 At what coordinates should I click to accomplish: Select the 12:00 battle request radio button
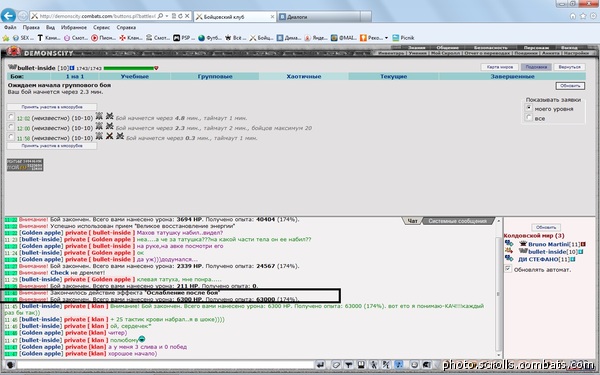tap(11, 127)
